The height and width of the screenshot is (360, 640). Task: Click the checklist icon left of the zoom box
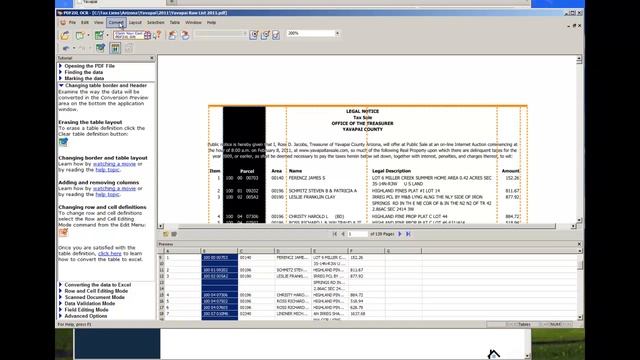coord(276,35)
